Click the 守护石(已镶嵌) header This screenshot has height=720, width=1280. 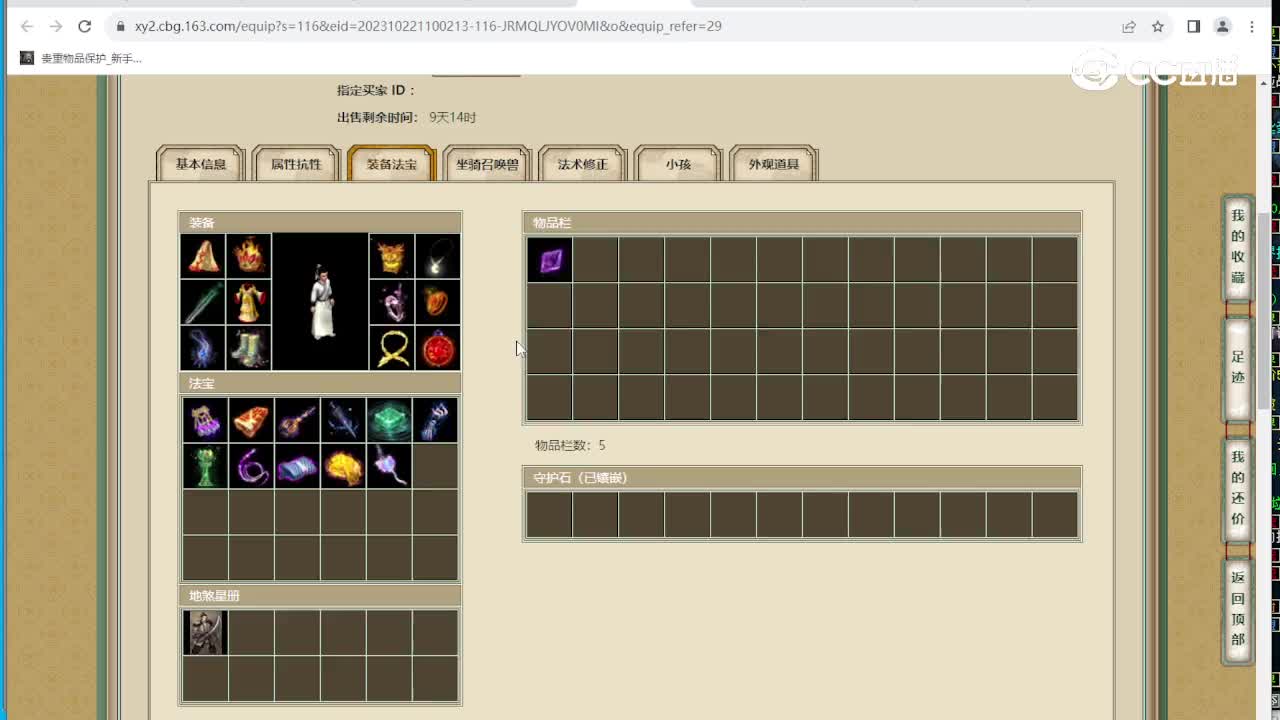point(802,478)
